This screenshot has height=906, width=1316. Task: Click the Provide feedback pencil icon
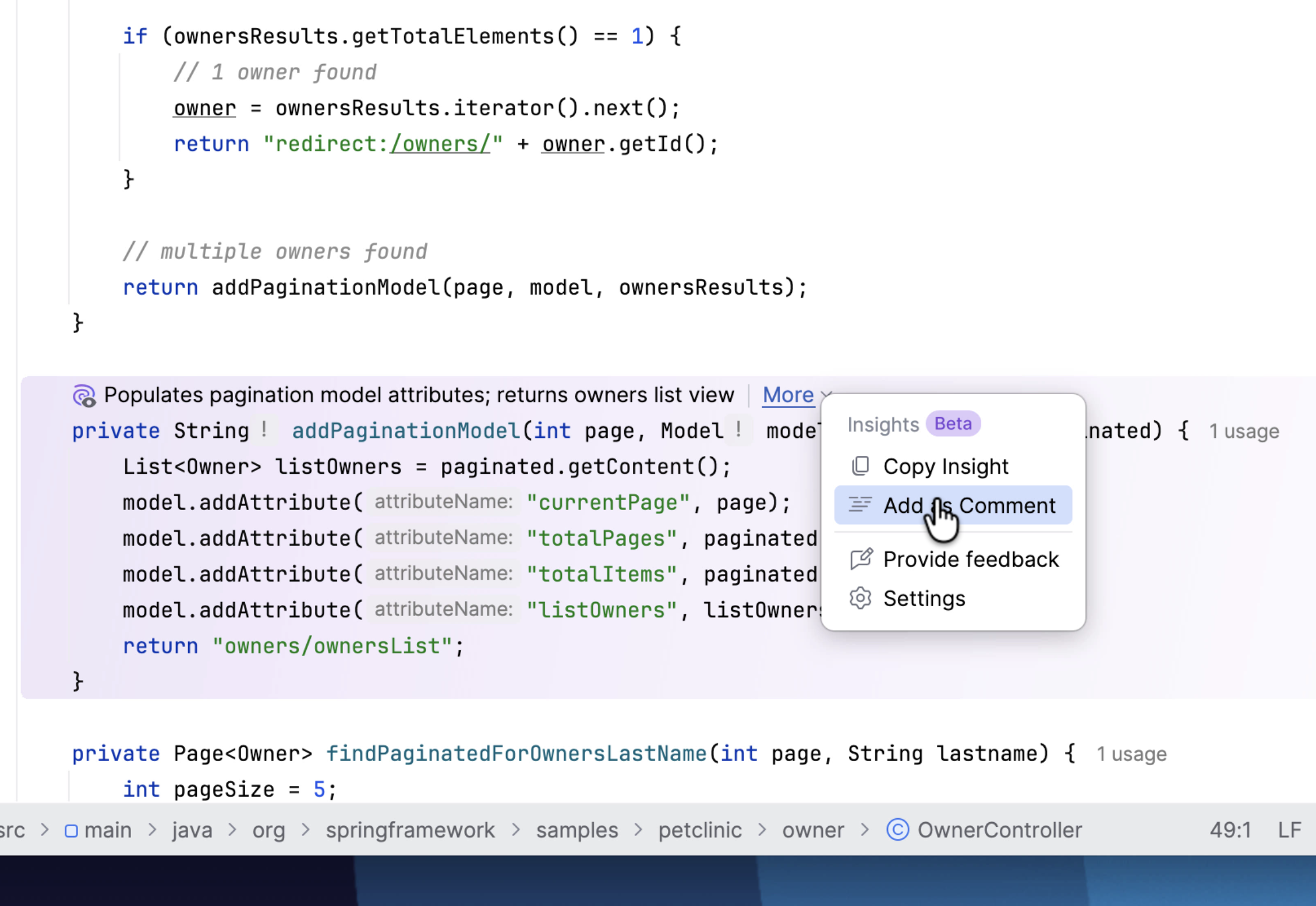(861, 559)
